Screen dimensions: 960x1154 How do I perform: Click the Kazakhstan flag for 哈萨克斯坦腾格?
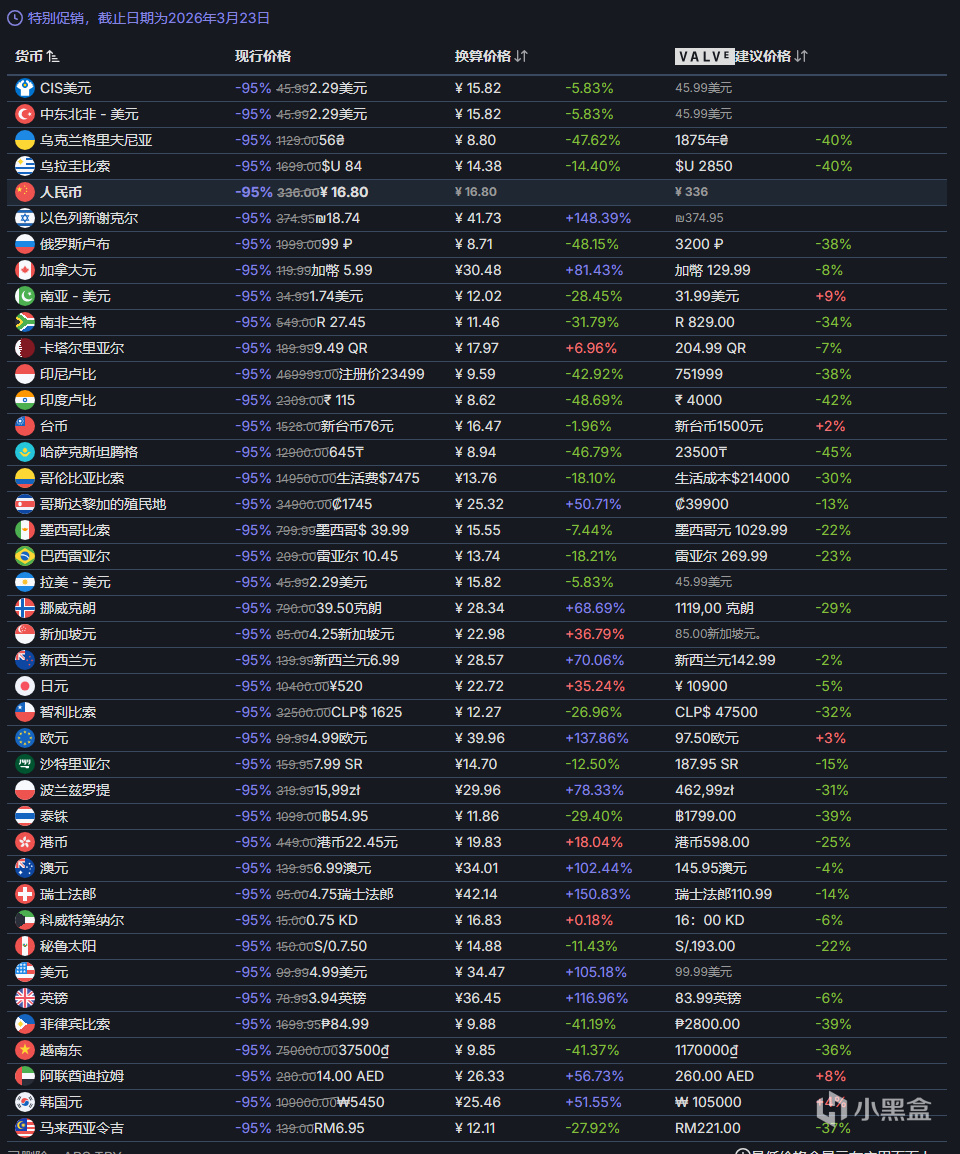tap(25, 452)
